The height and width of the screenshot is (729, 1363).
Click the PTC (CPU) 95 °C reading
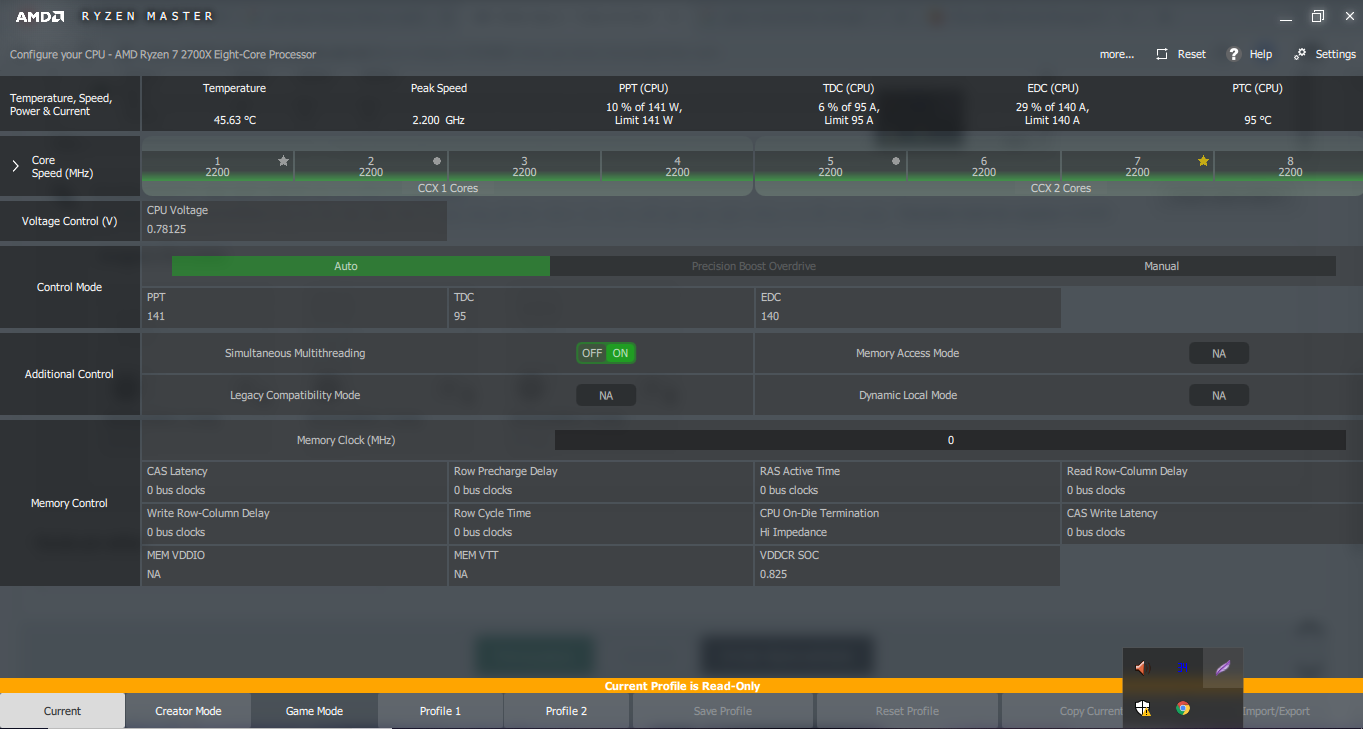(x=1257, y=120)
